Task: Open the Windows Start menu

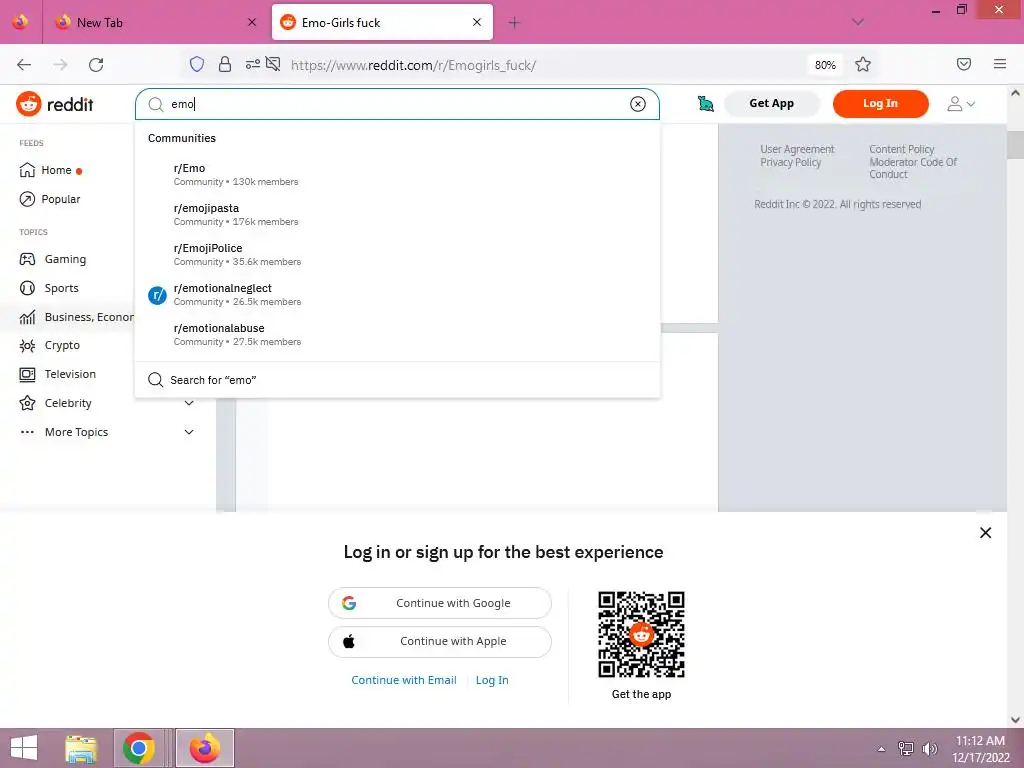Action: point(24,748)
